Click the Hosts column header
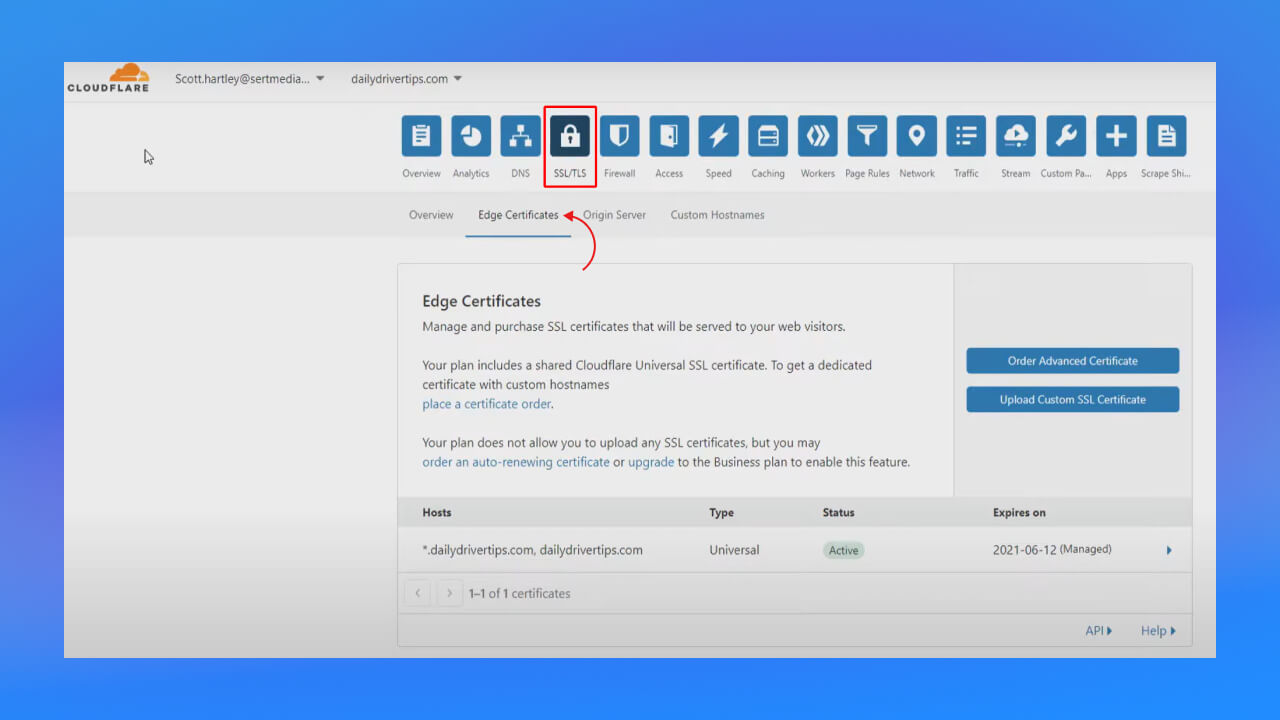This screenshot has width=1280, height=720. point(437,512)
